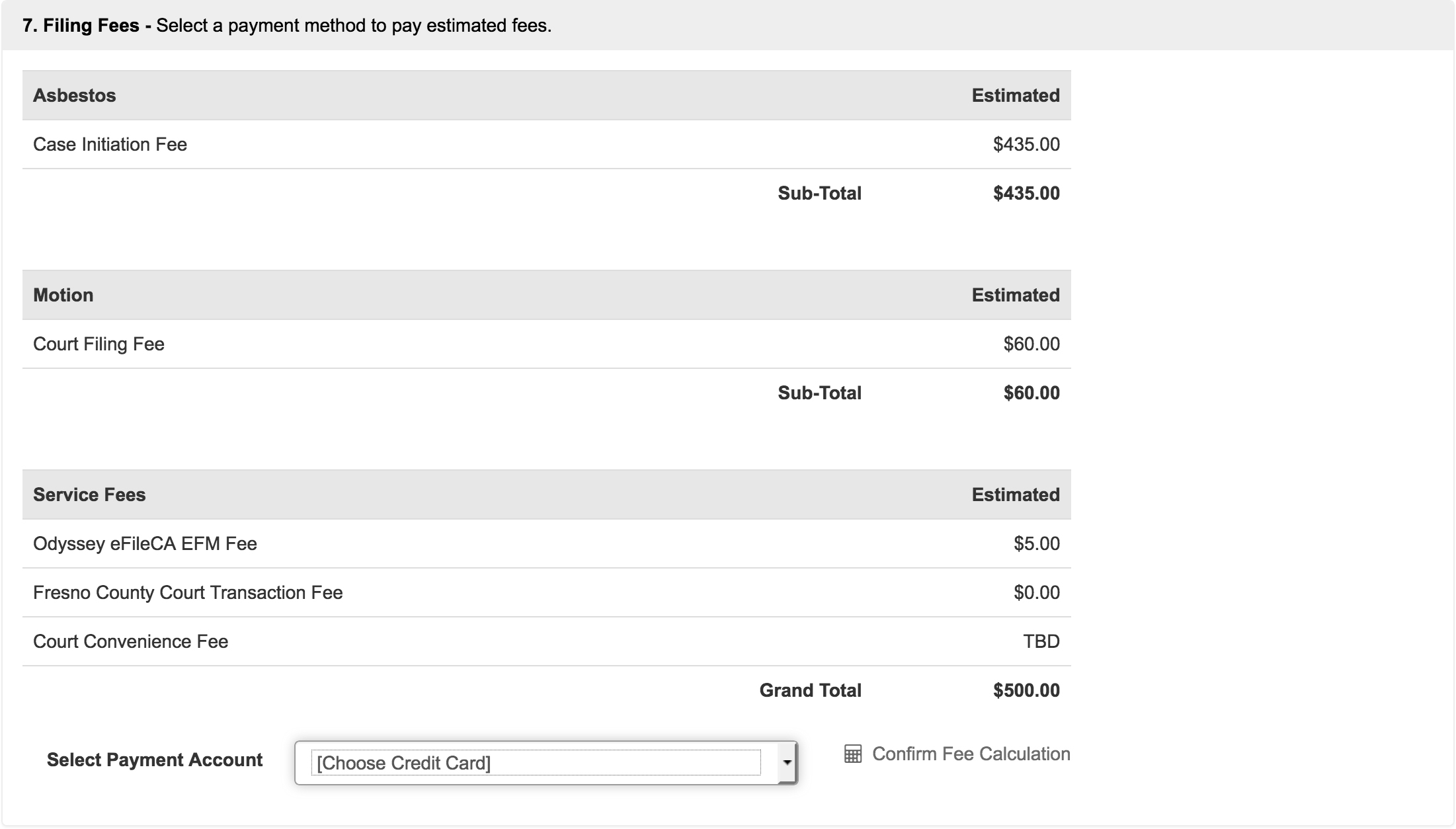
Task: Click the TBD amount for Court Convenience Fee
Action: pos(1041,642)
